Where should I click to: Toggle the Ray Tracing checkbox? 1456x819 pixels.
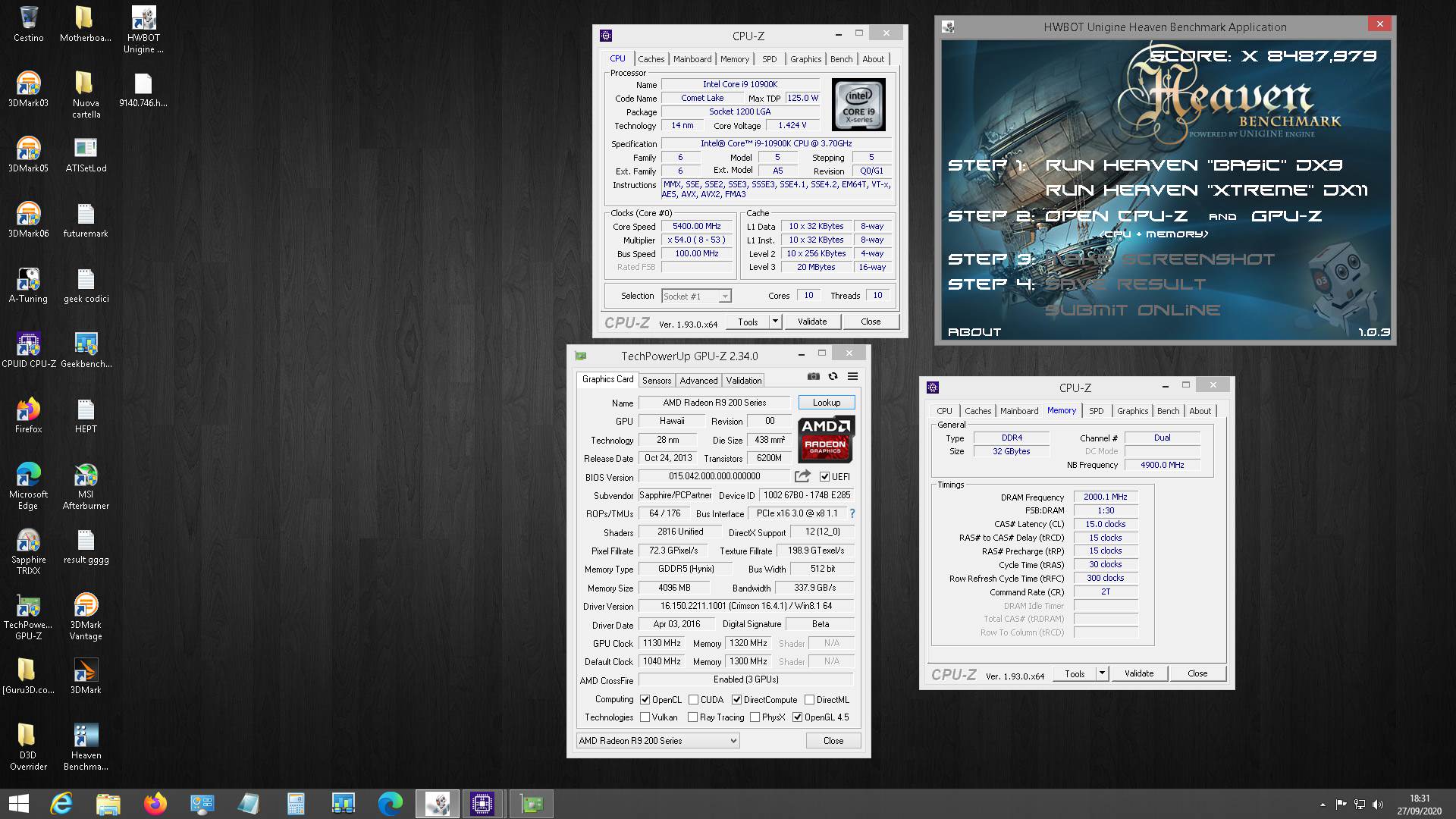(692, 717)
